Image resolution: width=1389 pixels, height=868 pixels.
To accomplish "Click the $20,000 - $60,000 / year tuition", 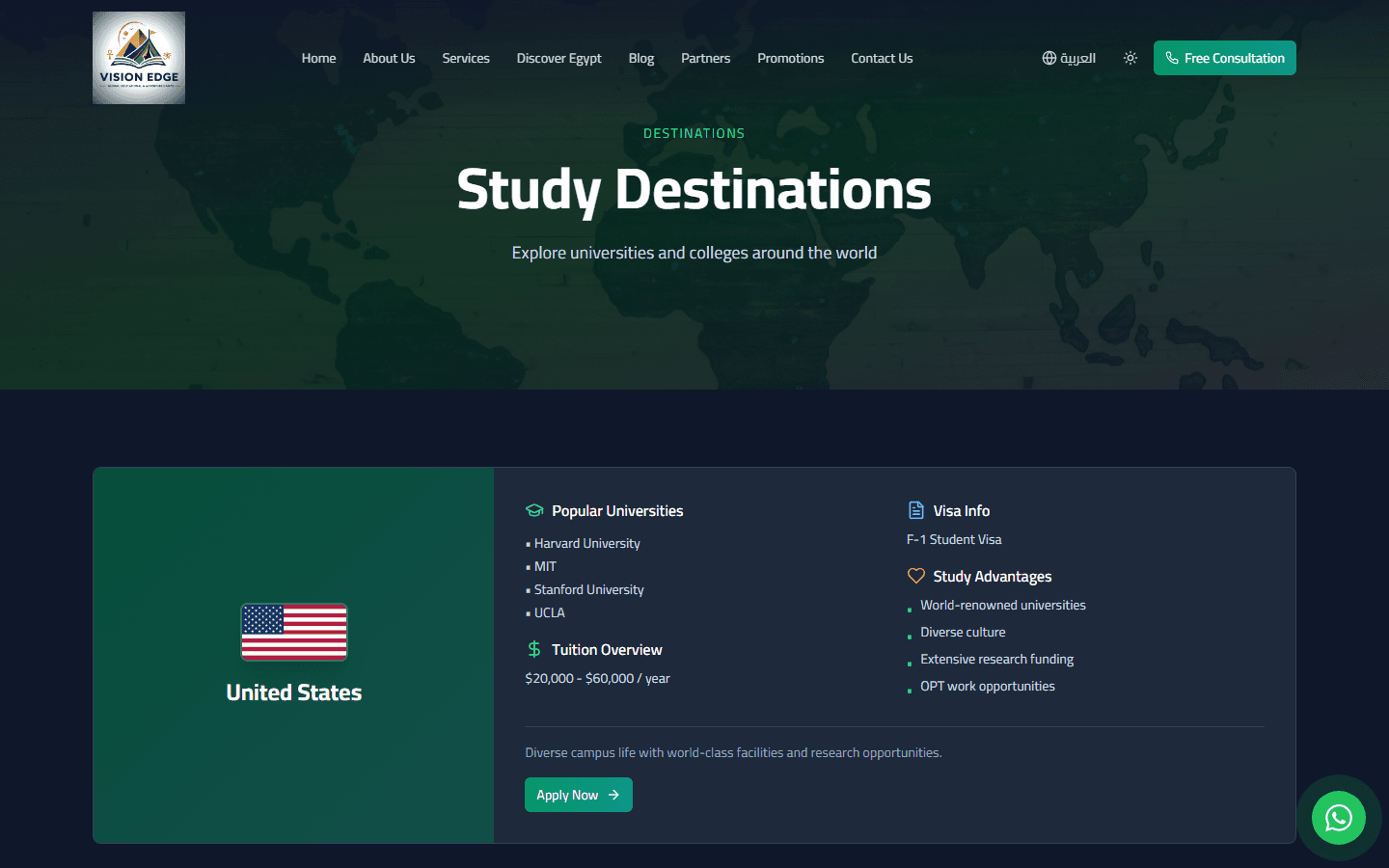I will pyautogui.click(x=597, y=678).
